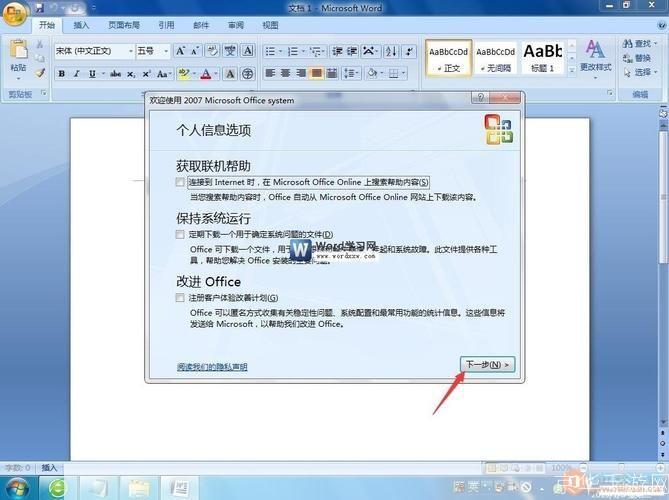Screen dimensions: 669x500
Task: Open the phonetic guide 变 icon
Action: pos(230,51)
